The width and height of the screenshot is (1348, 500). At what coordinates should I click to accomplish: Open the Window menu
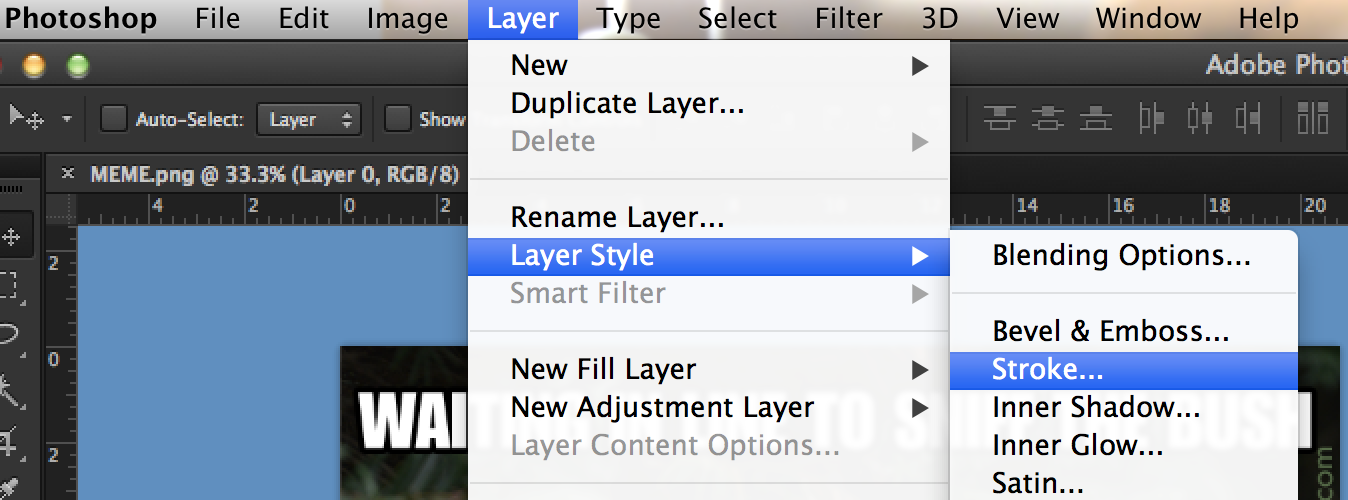click(x=1148, y=18)
